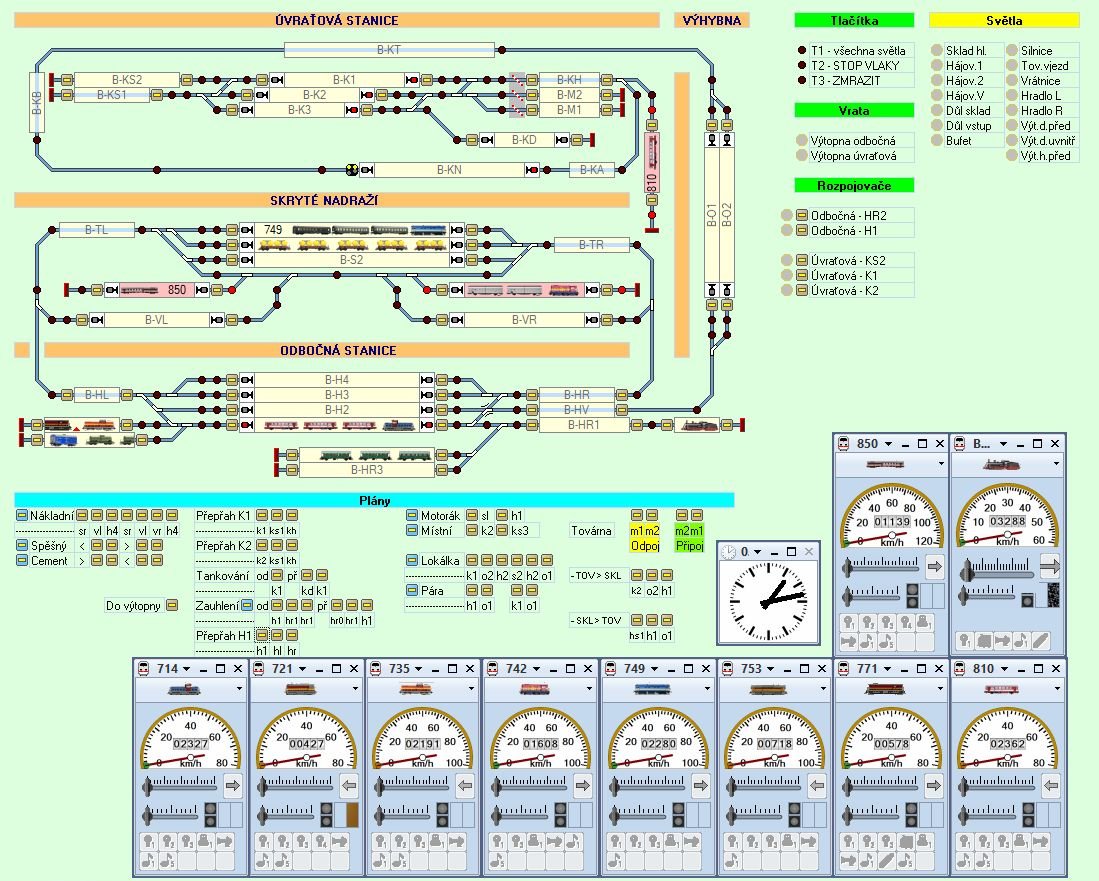This screenshot has width=1099, height=881.
Task: Toggle the Výtopna odbočná gate
Action: [802, 141]
